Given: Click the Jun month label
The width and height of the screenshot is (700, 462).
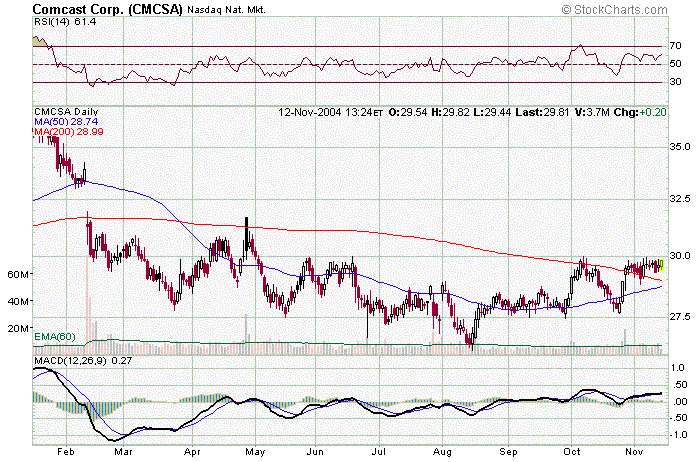Looking at the screenshot, I should (x=315, y=452).
